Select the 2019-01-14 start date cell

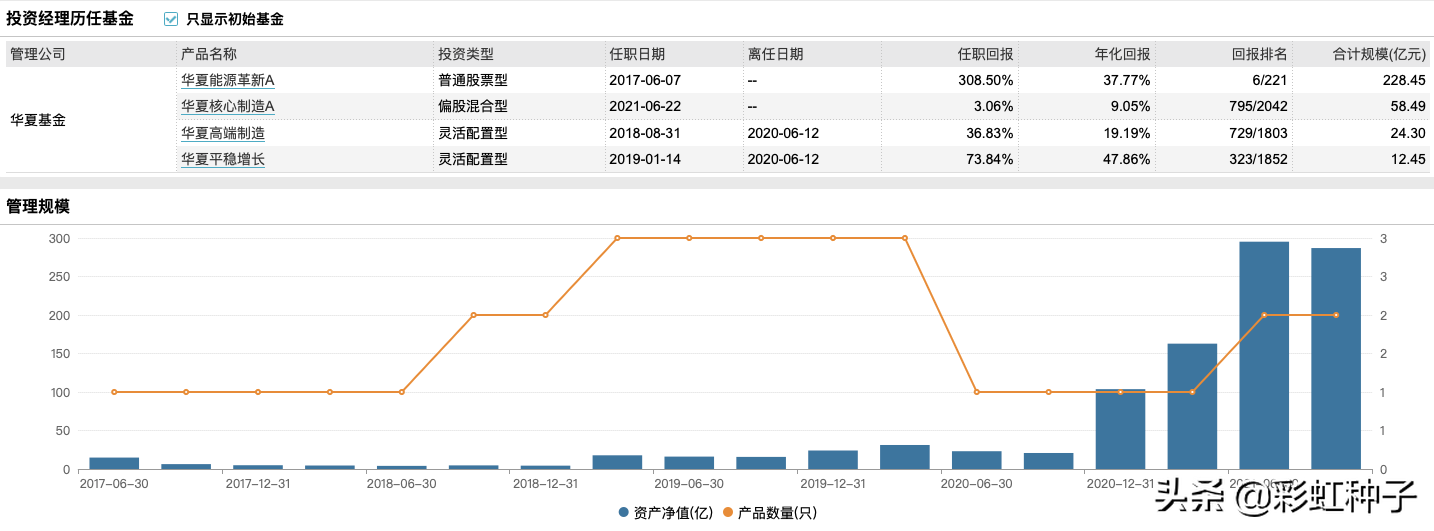(645, 159)
